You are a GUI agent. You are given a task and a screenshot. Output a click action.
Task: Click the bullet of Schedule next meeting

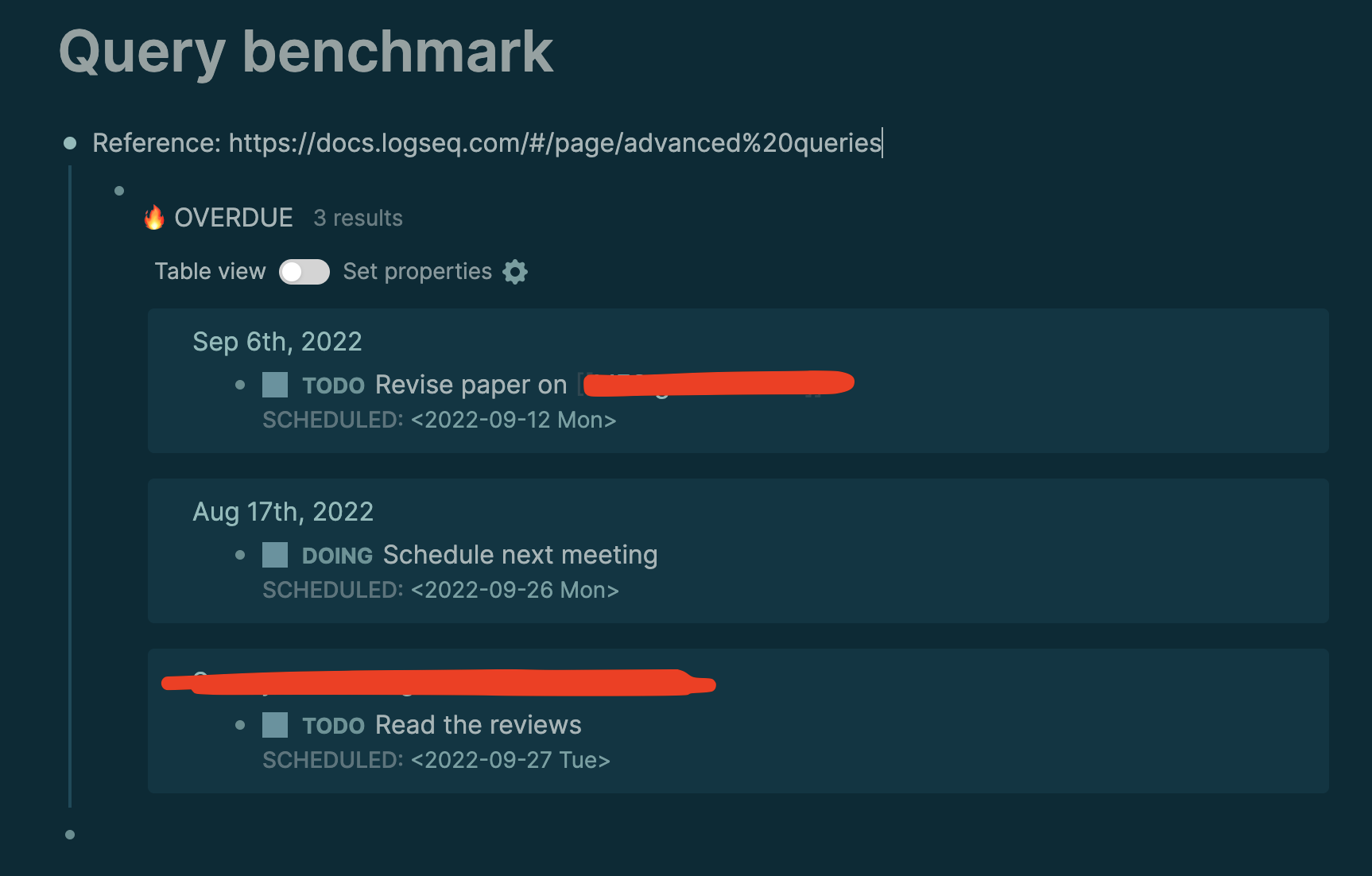pyautogui.click(x=240, y=555)
